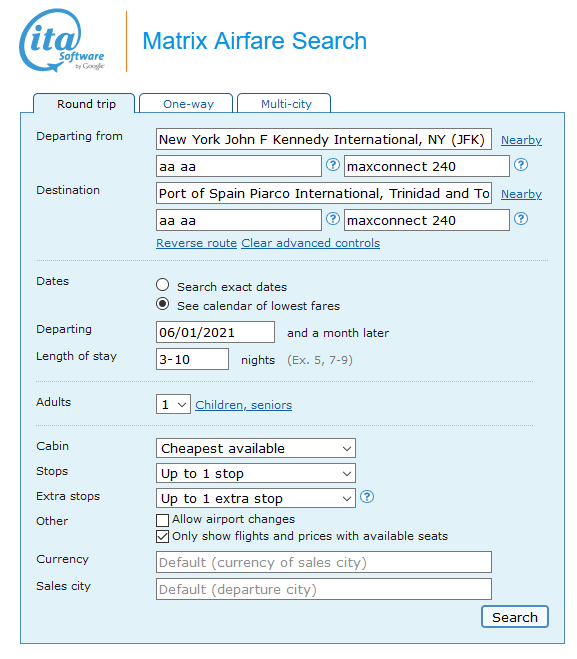This screenshot has width=577, height=659.
Task: Open help icon next to Extra stops
Action: 367,497
